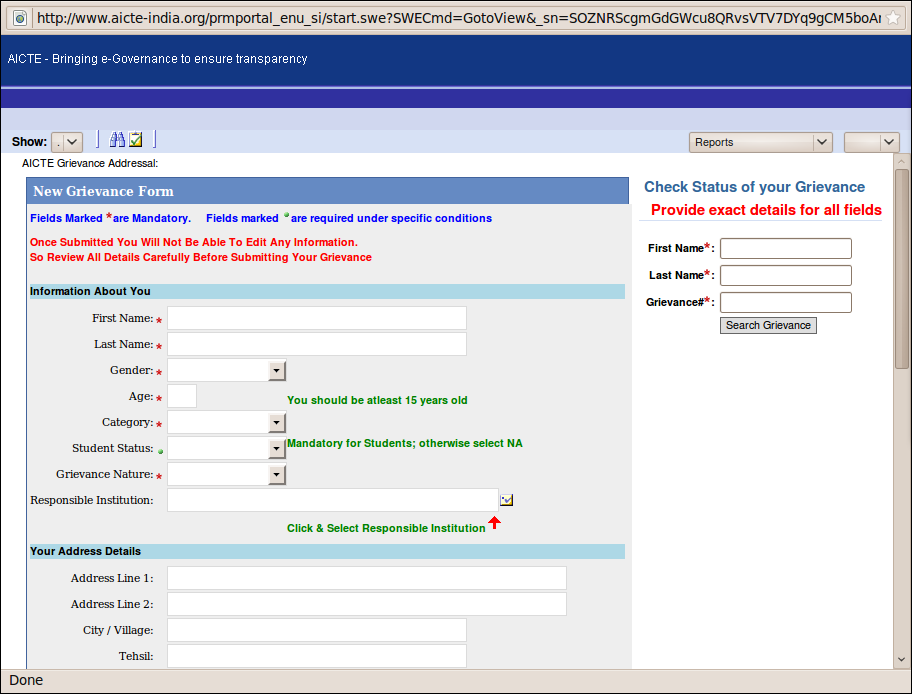Click the green checkmark toolbar icon
Image resolution: width=912 pixels, height=694 pixels.
134,139
